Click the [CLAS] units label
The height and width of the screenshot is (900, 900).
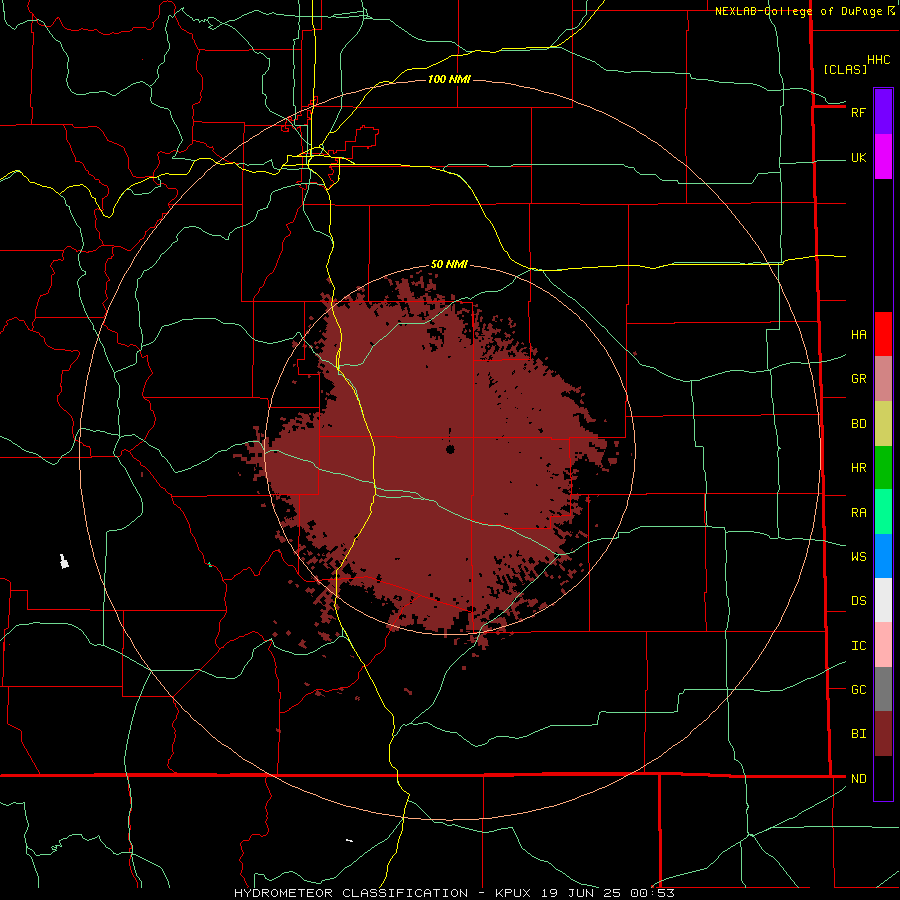coord(845,69)
